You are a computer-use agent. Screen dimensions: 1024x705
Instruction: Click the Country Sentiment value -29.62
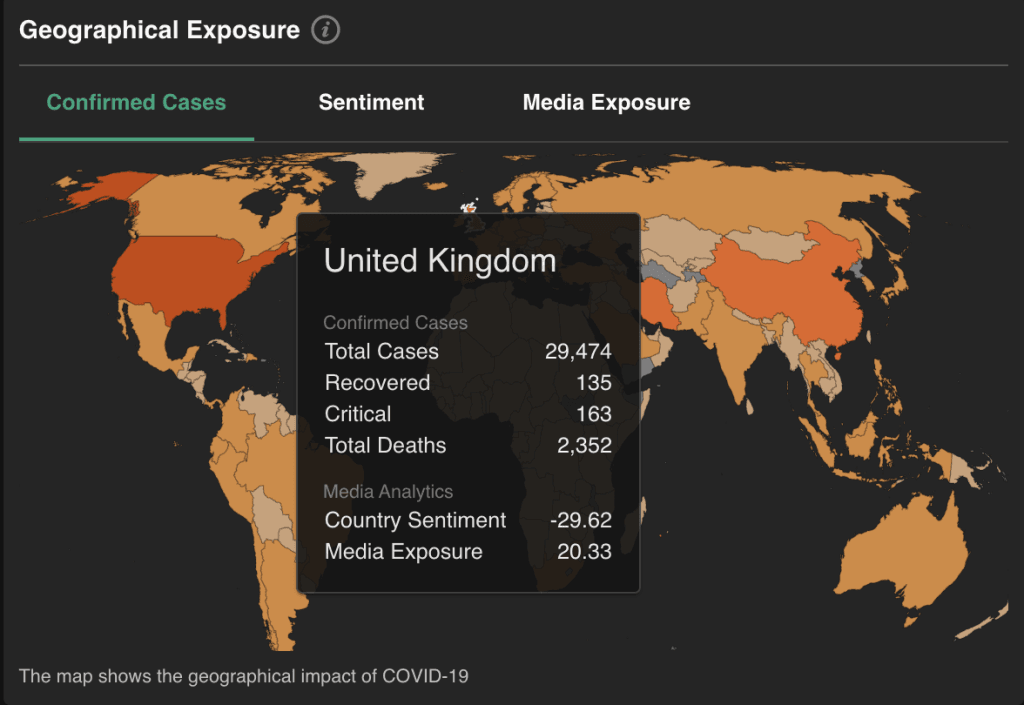[581, 520]
